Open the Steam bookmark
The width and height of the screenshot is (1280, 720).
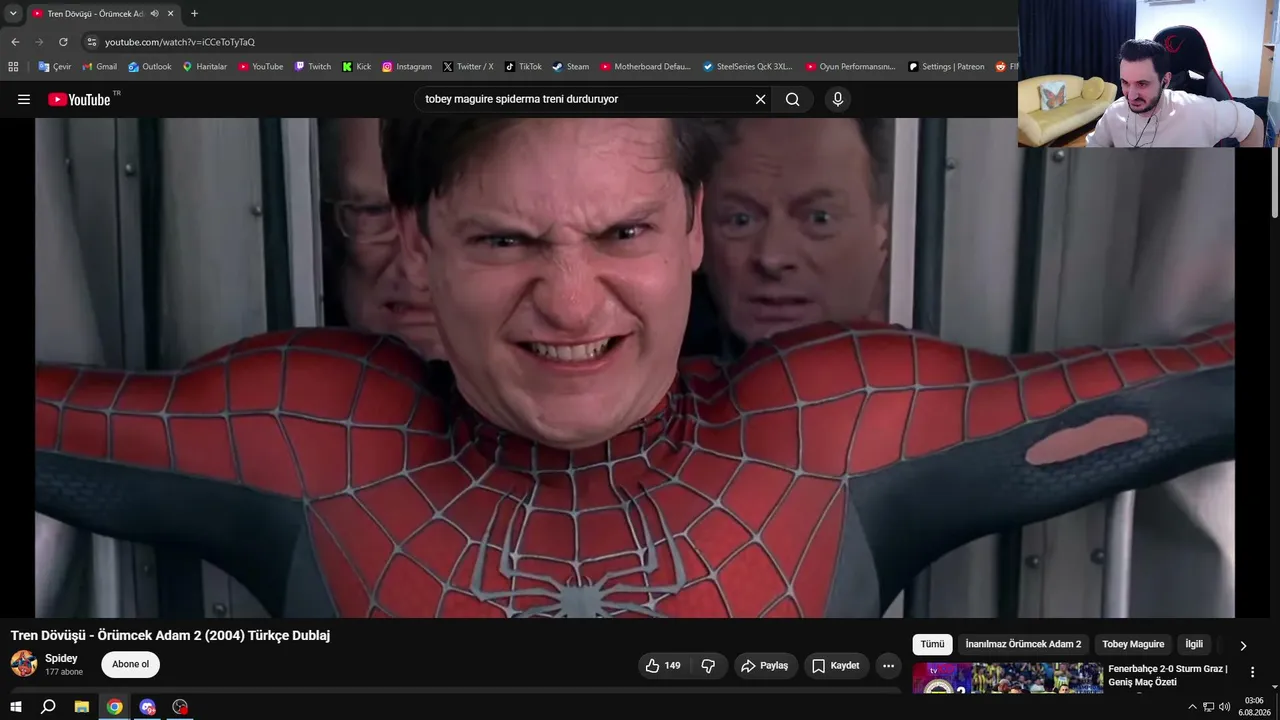570,67
